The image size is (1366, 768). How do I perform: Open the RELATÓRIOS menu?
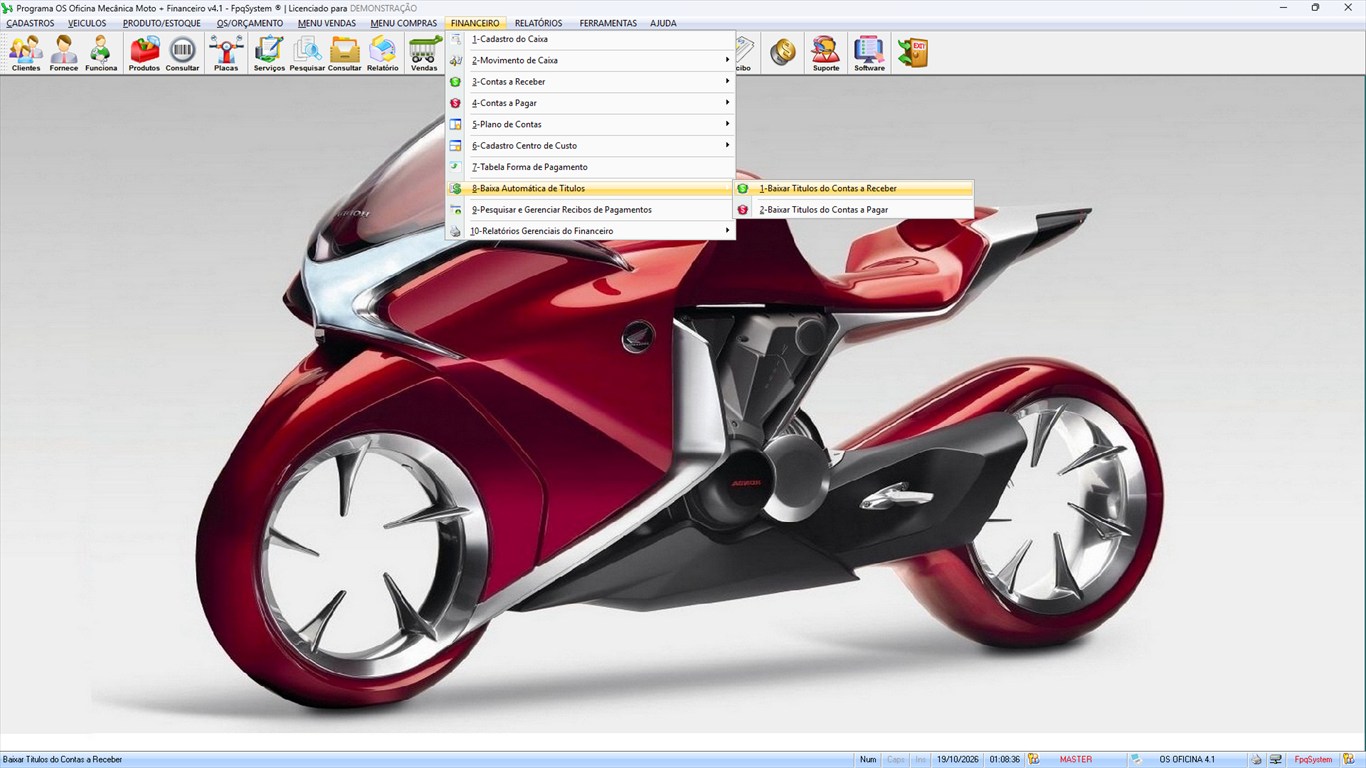tap(538, 23)
